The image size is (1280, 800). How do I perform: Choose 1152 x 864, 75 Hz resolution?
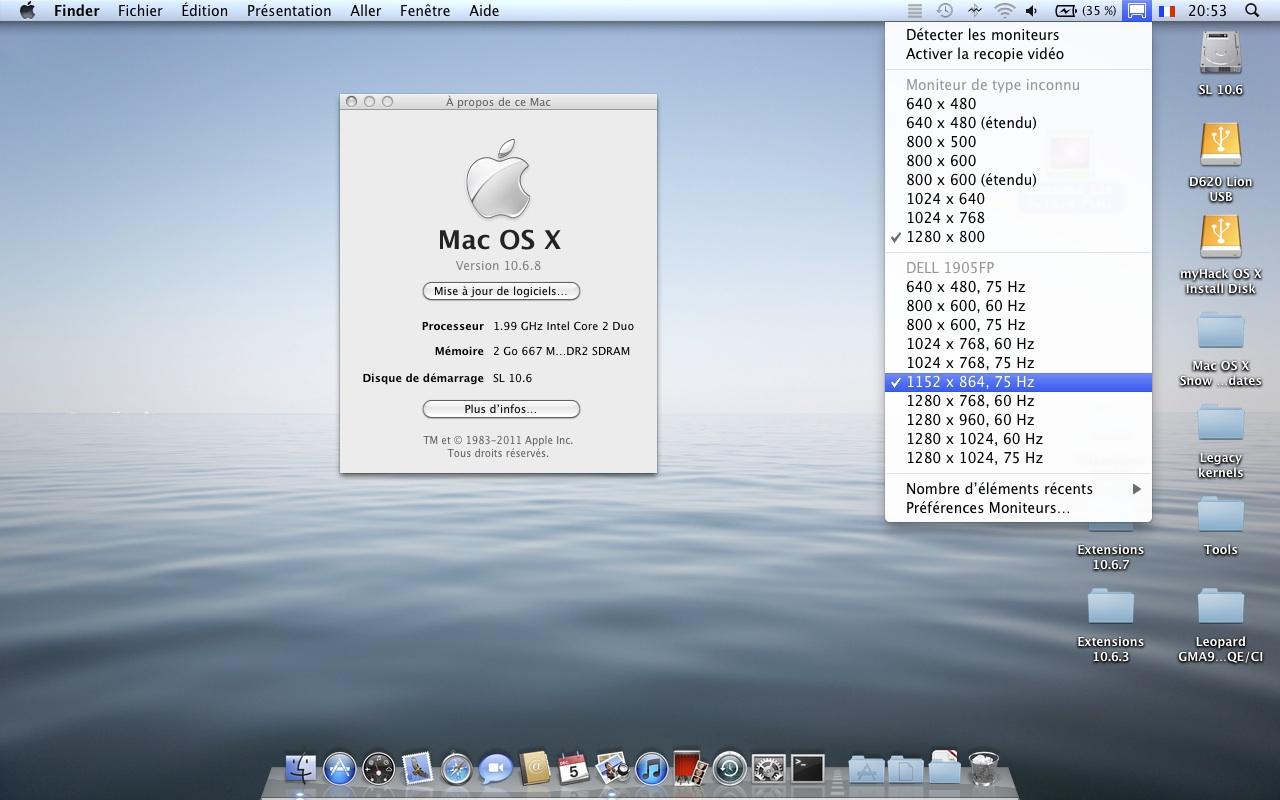pyautogui.click(x=970, y=382)
